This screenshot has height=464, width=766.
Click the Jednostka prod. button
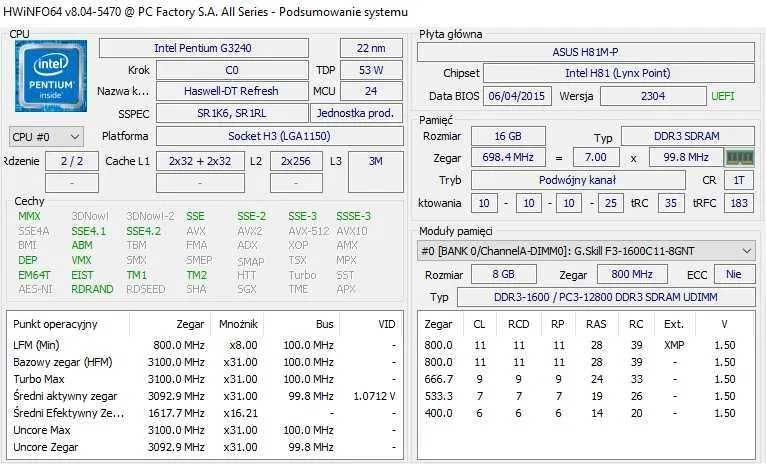[x=356, y=113]
